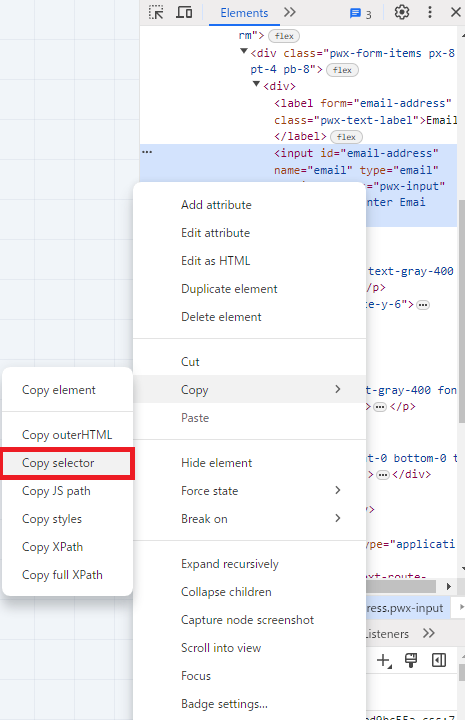The height and width of the screenshot is (720, 465).
Task: Click the Elements panel vertical scrollbar thumb
Action: [x=461, y=311]
